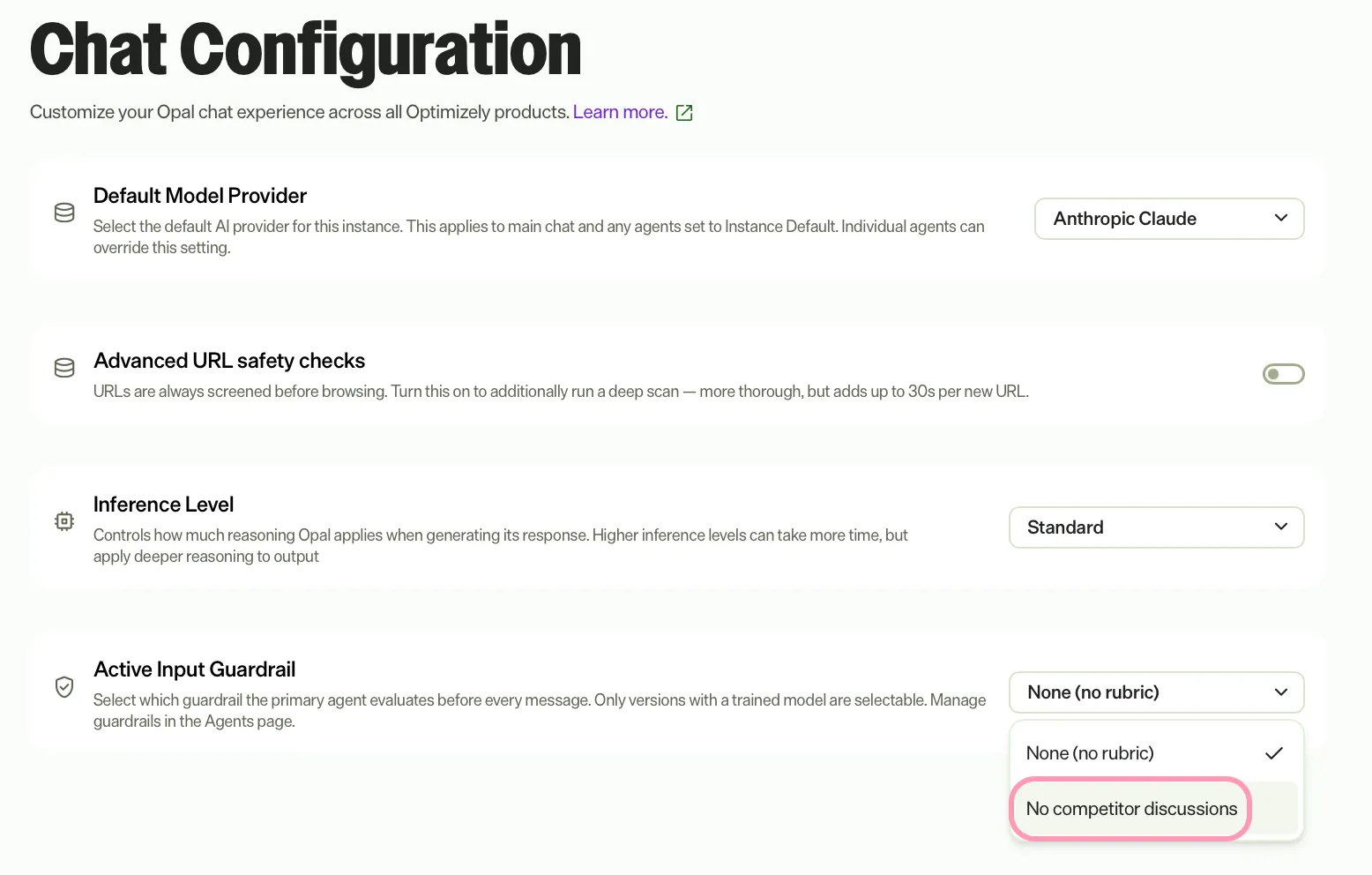Collapse the None (no rubric) guardrail dropdown

point(1156,692)
